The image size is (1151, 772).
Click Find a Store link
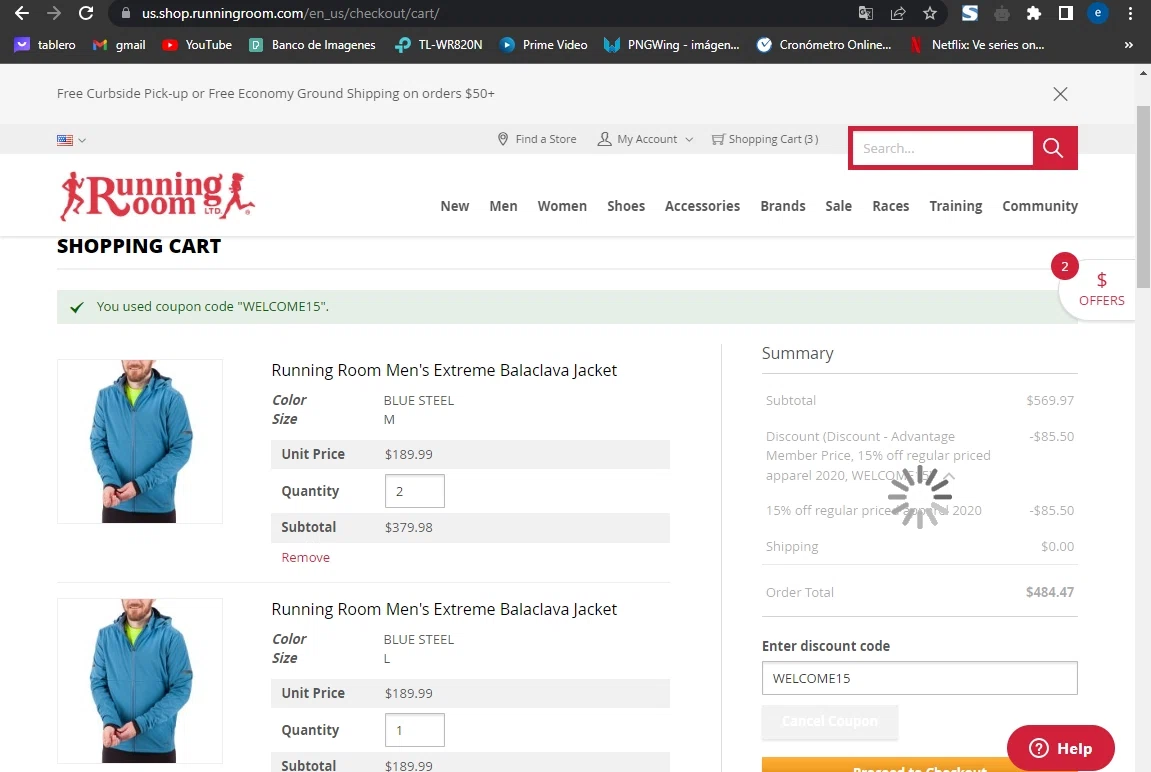(x=537, y=139)
